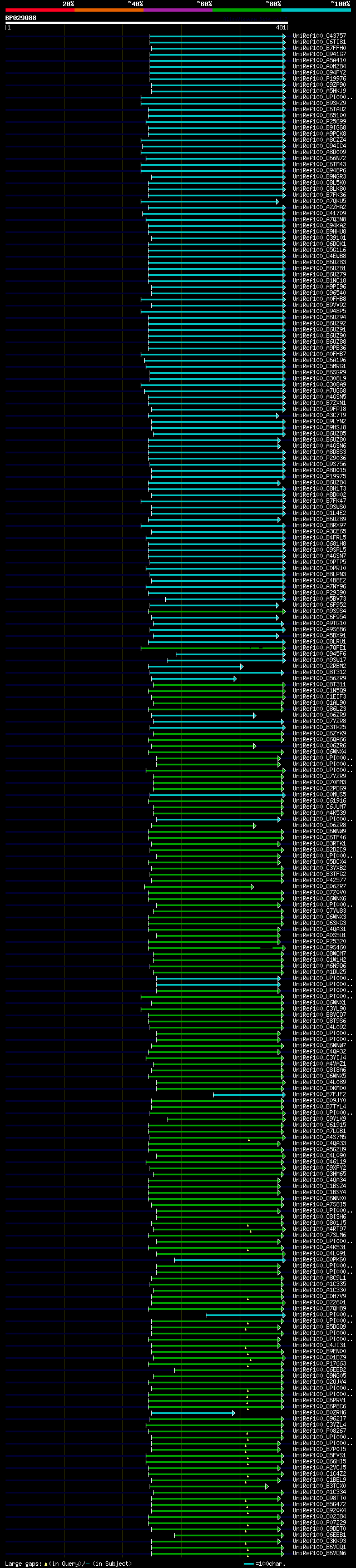
Task: Click the yellow Large gaps triangle legend icon
Action: click(46, 1563)
